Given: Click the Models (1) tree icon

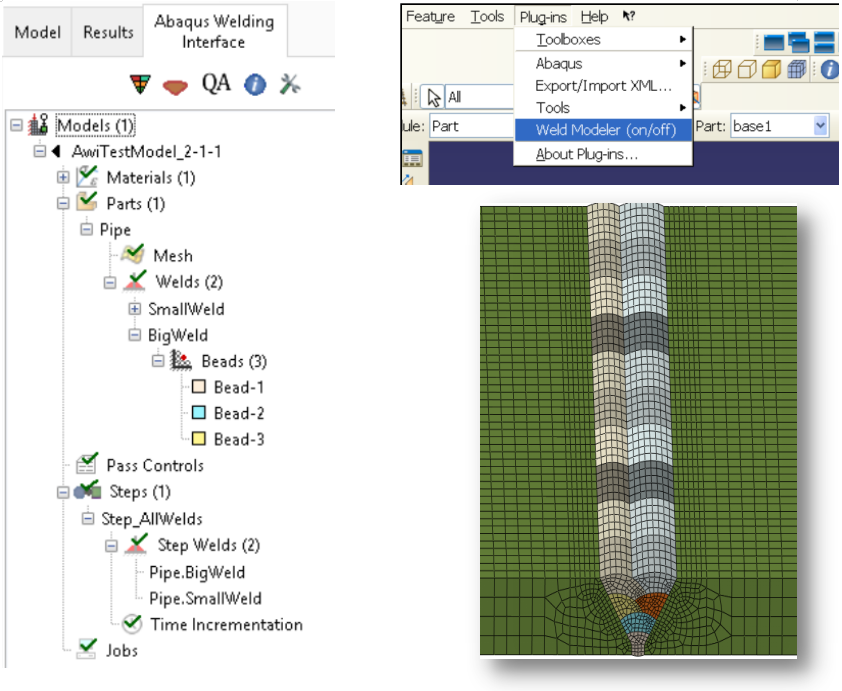Looking at the screenshot, I should click(39, 125).
